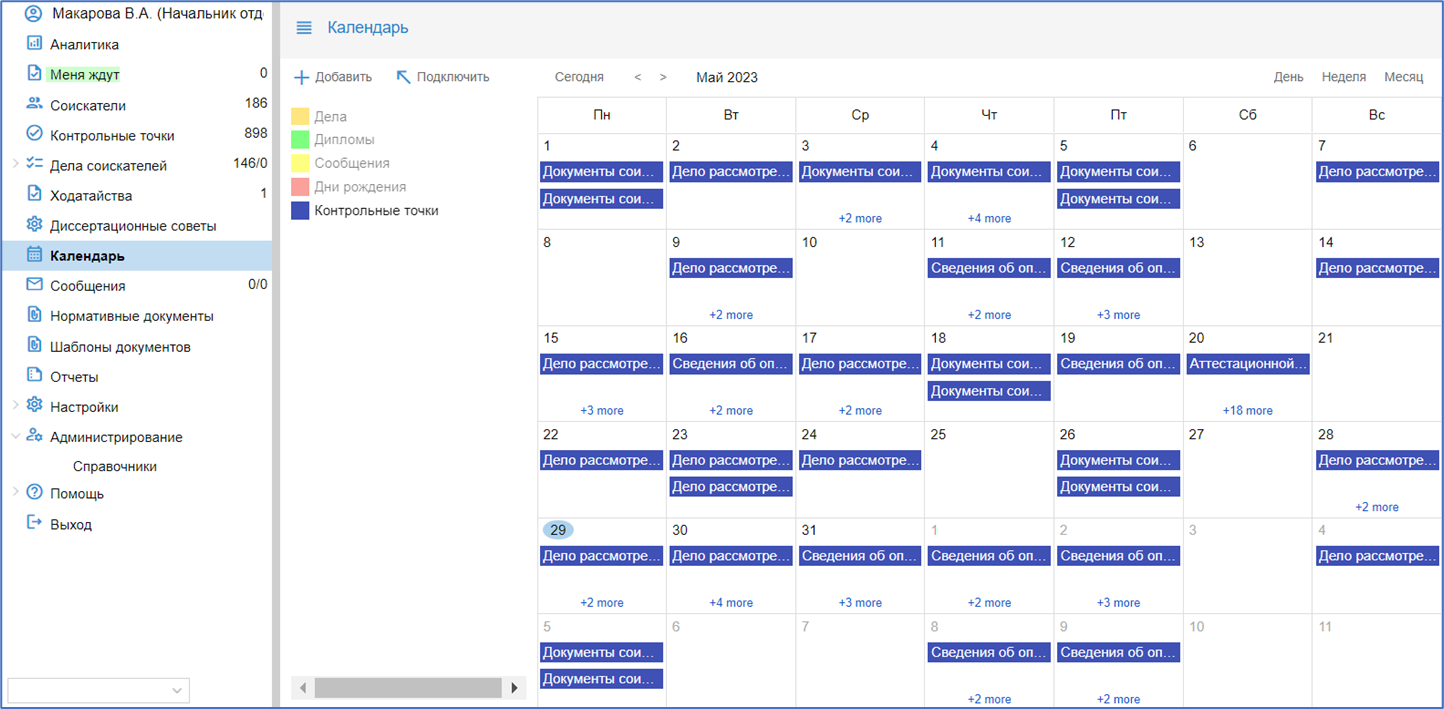Collapse the Администрирование section
Image resolution: width=1444 pixels, height=709 pixels.
(x=15, y=436)
